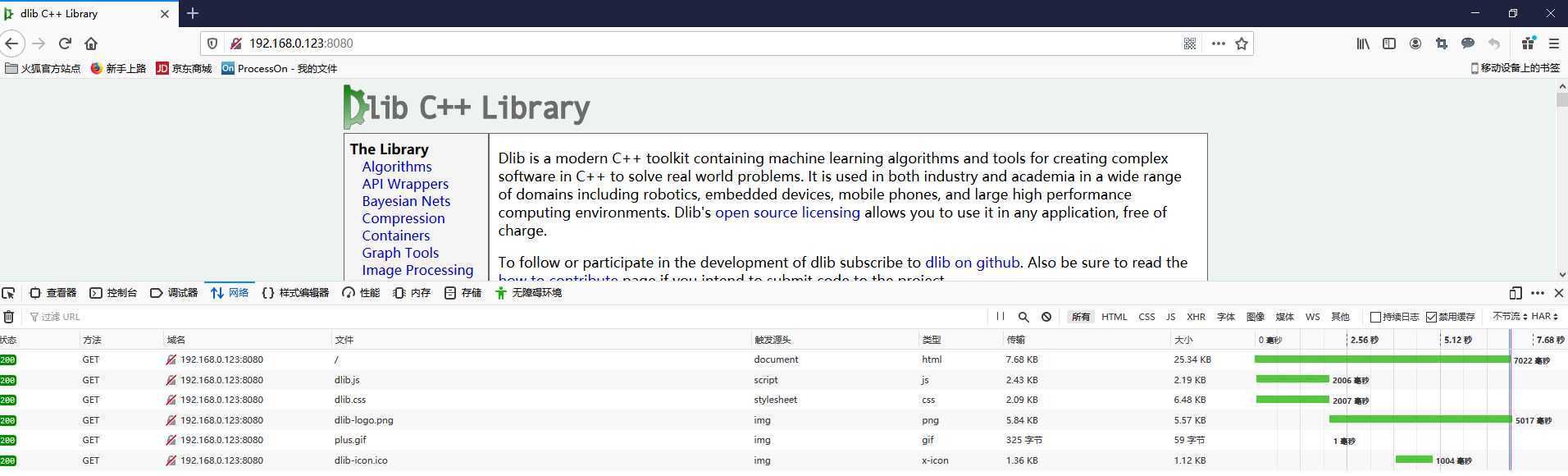The height and width of the screenshot is (476, 1568).
Task: Activate the element picker in devtools
Action: tap(8, 293)
